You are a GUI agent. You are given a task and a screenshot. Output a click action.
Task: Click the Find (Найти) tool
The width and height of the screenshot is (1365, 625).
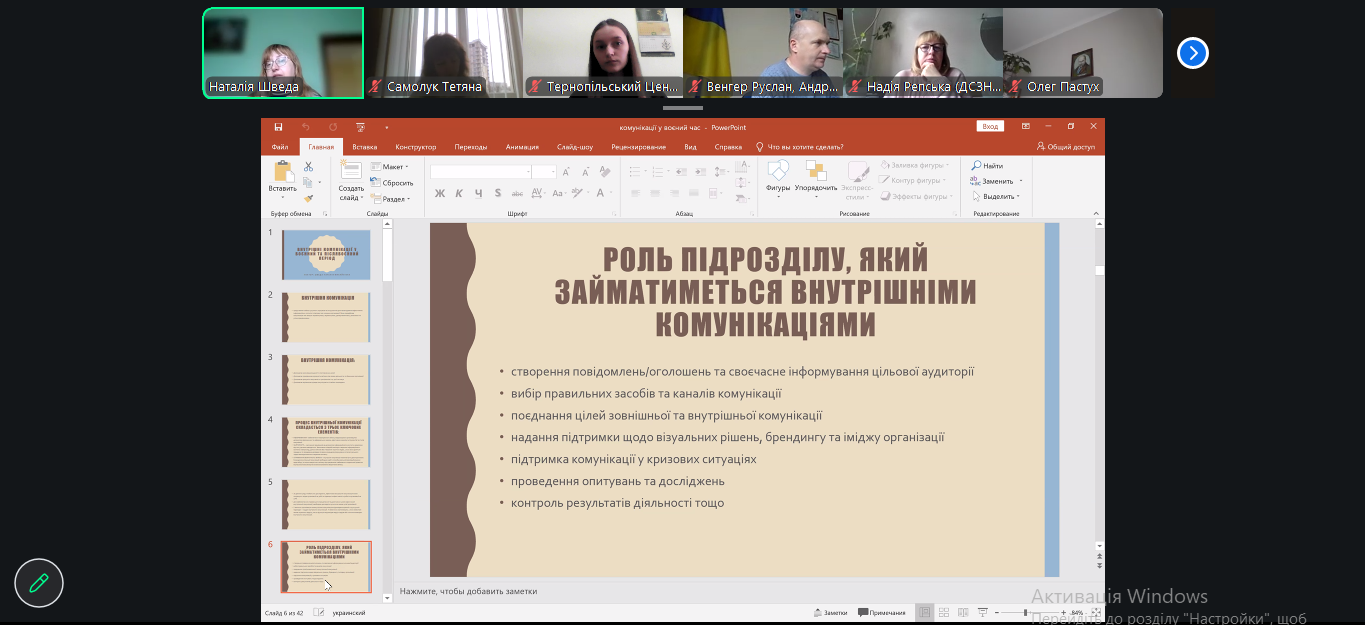pos(986,166)
